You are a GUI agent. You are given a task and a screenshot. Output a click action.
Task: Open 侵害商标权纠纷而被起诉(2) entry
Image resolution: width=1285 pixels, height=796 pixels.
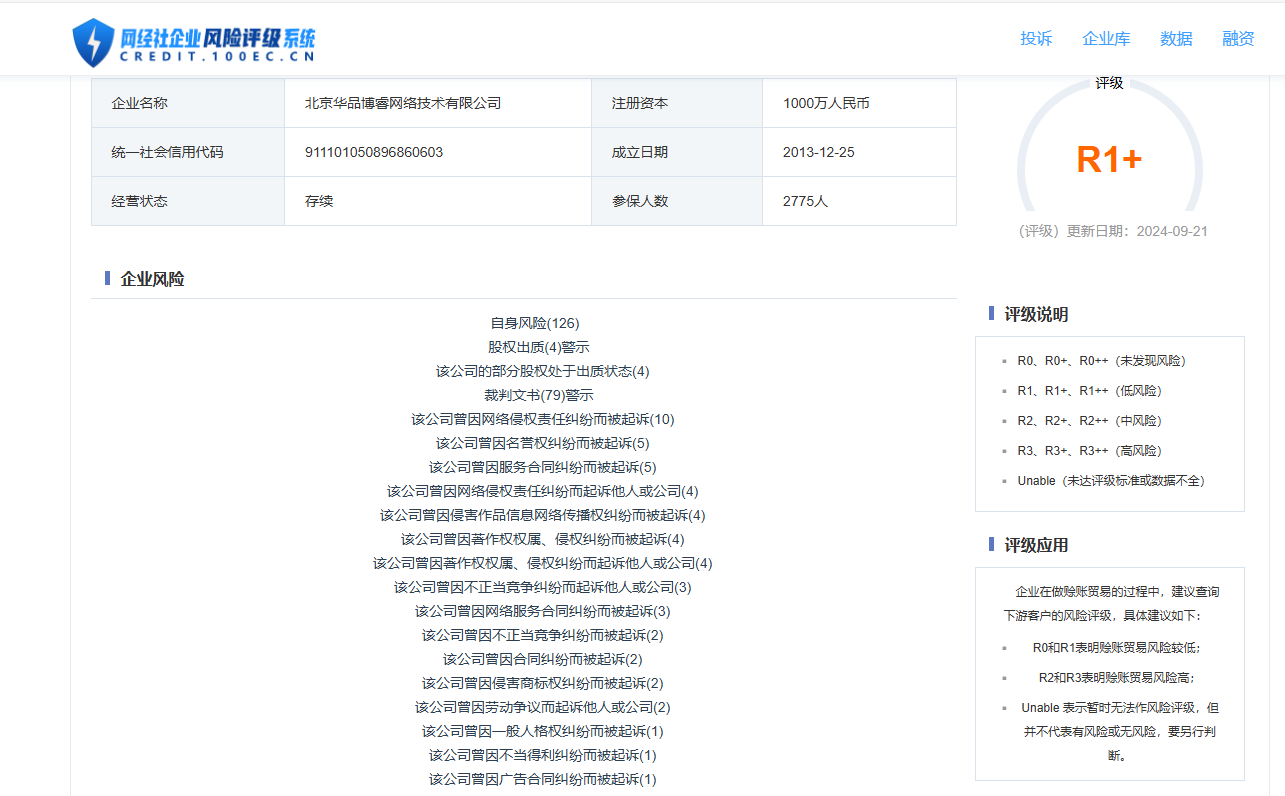(x=542, y=683)
